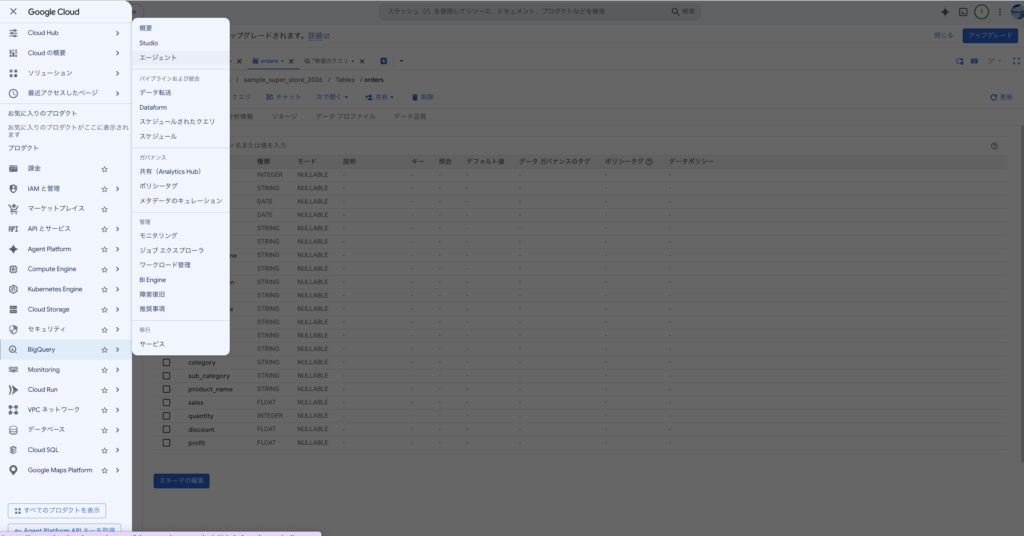Open the 次で開く dropdown
Screen dimensions: 1024x536
(x=332, y=97)
